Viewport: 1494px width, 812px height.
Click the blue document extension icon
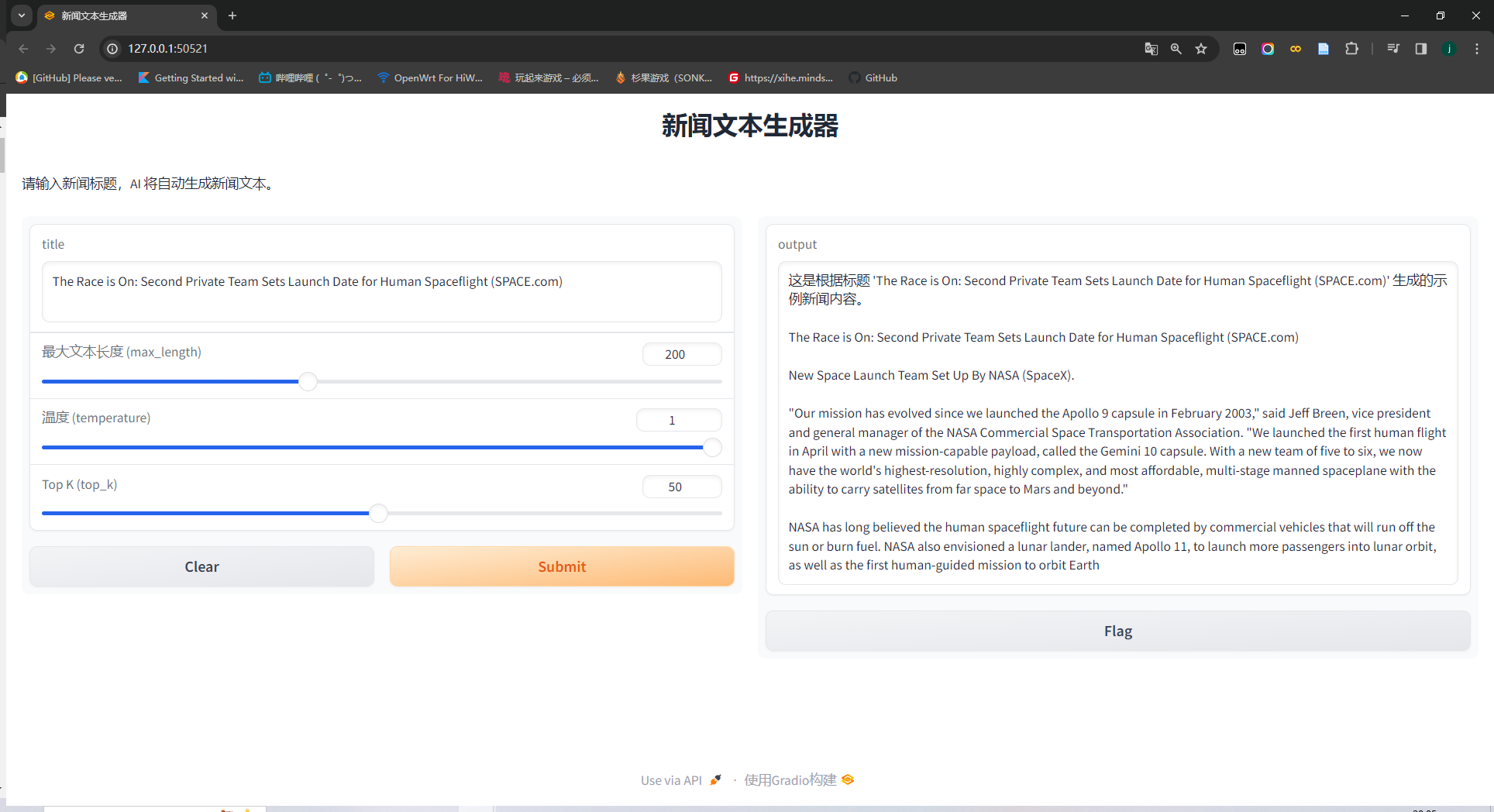coord(1324,49)
